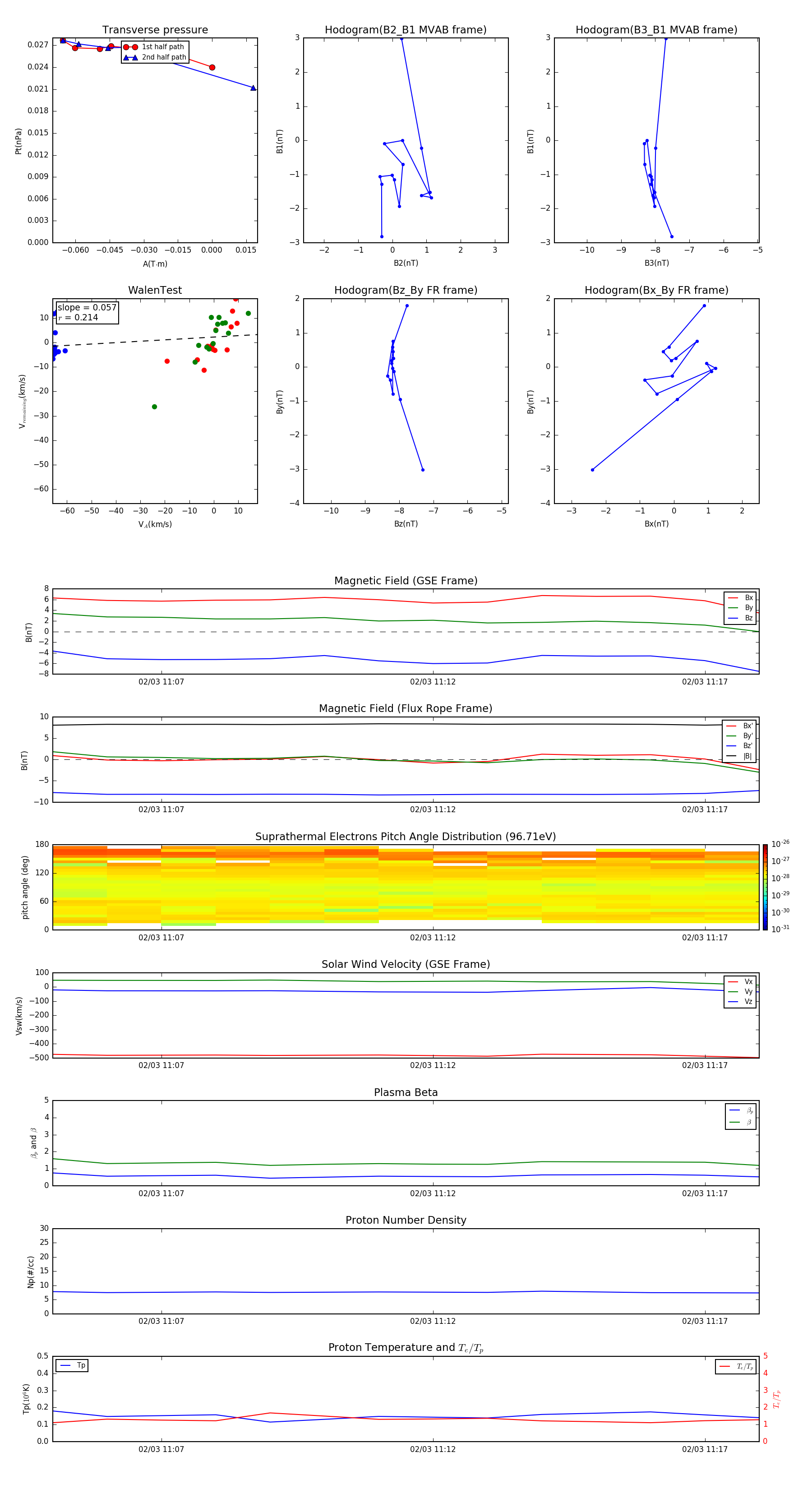Click the blue triangle endpoint in Transverse pressure plot
Screen dimensions: 812x1489
point(253,88)
